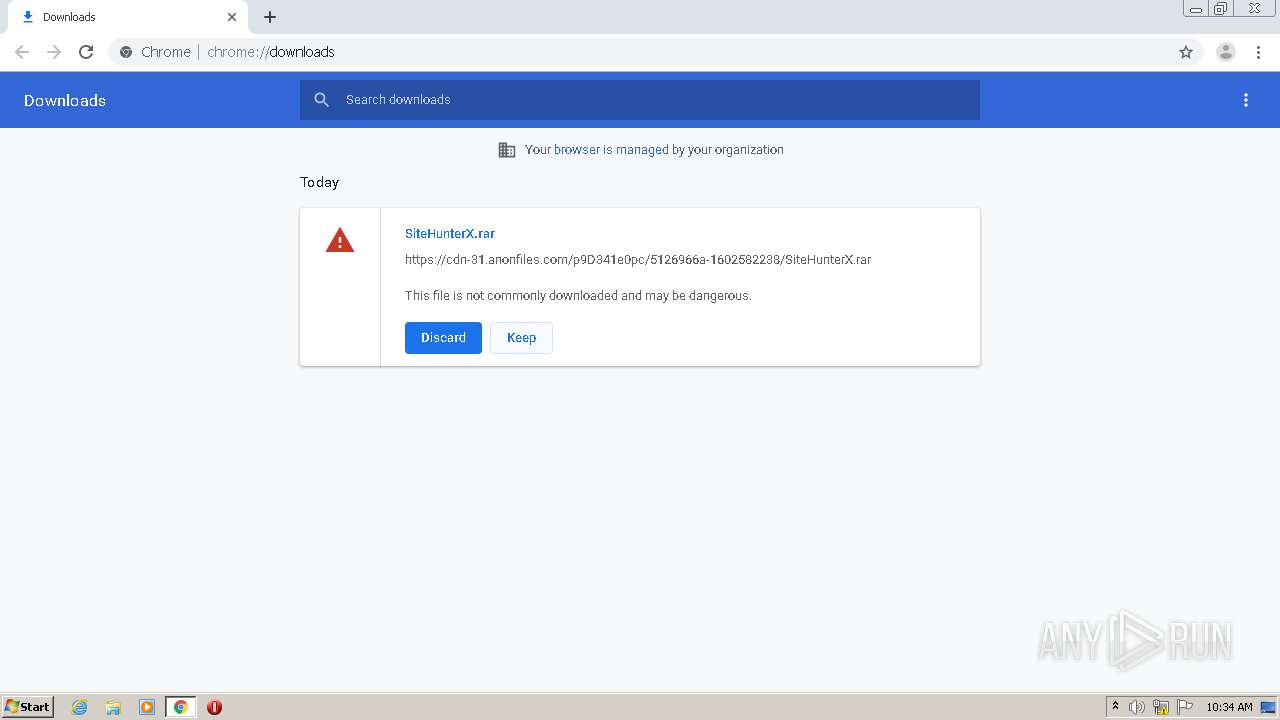Click the network tray icon
The image size is (1280, 720).
click(1161, 707)
